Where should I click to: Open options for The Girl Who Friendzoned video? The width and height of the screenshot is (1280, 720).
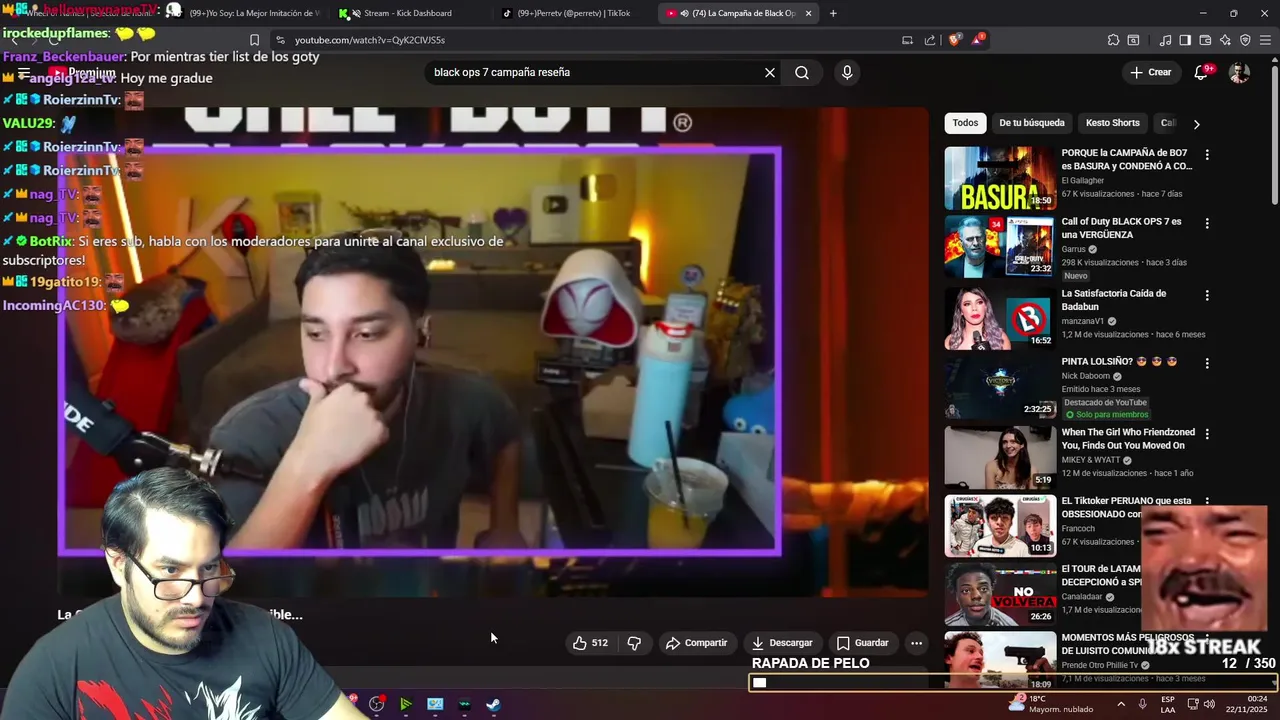coord(1207,434)
